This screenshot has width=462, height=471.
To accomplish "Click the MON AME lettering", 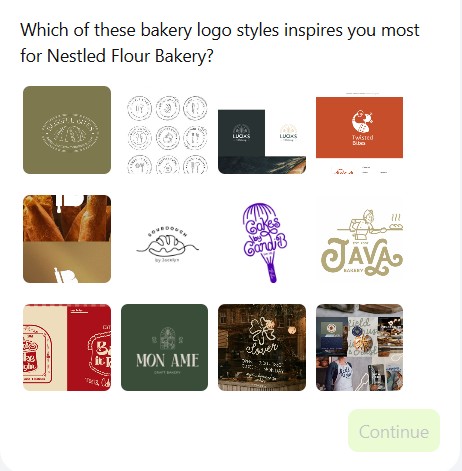I will [167, 361].
